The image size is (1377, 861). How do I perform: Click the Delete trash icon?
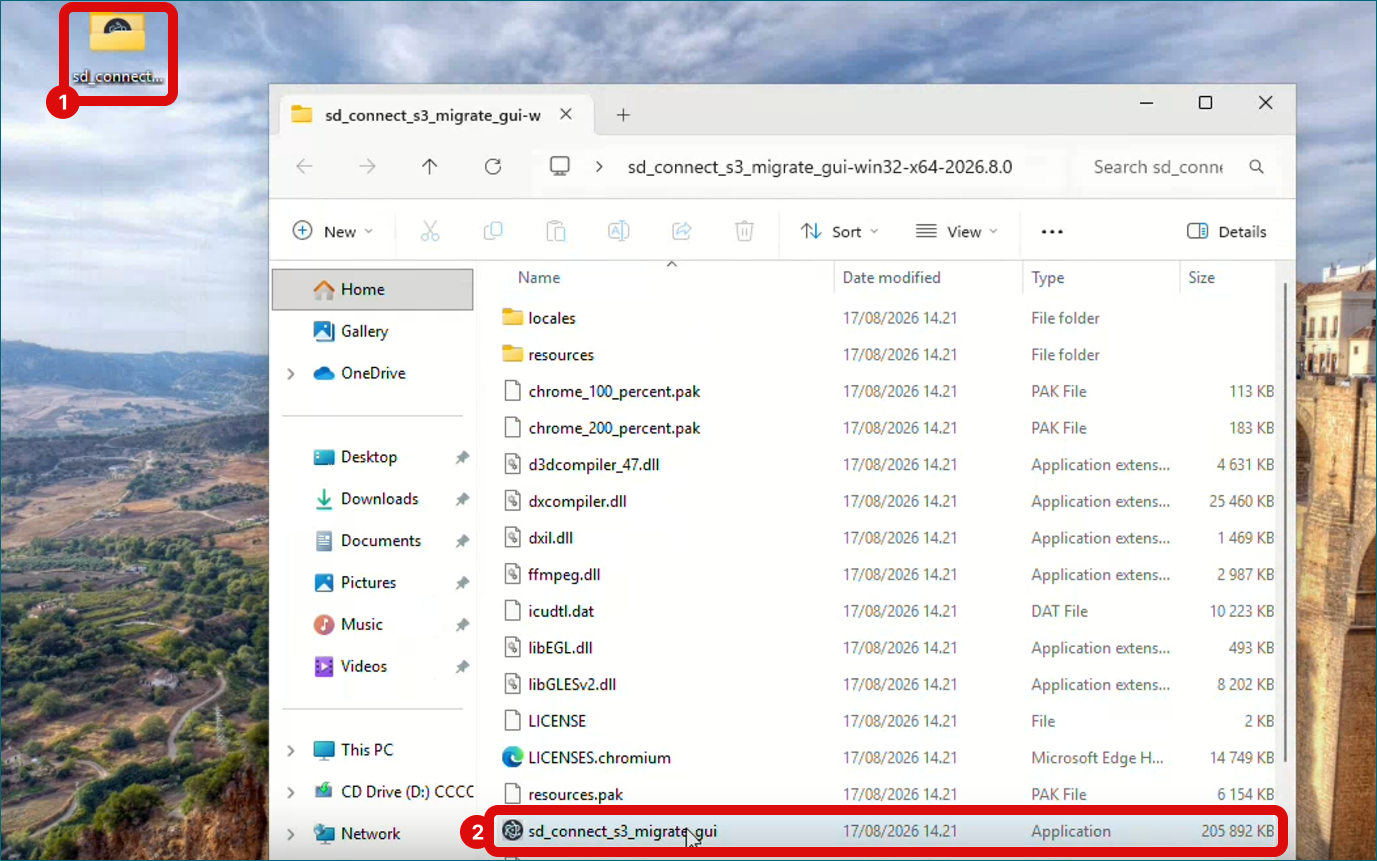click(x=744, y=231)
